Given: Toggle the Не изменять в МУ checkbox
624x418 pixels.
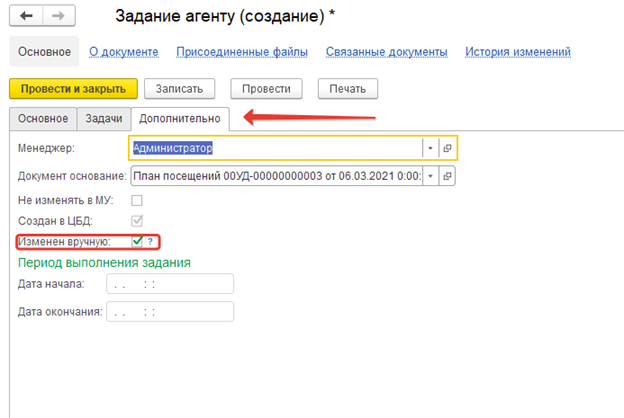Looking at the screenshot, I should 137,200.
